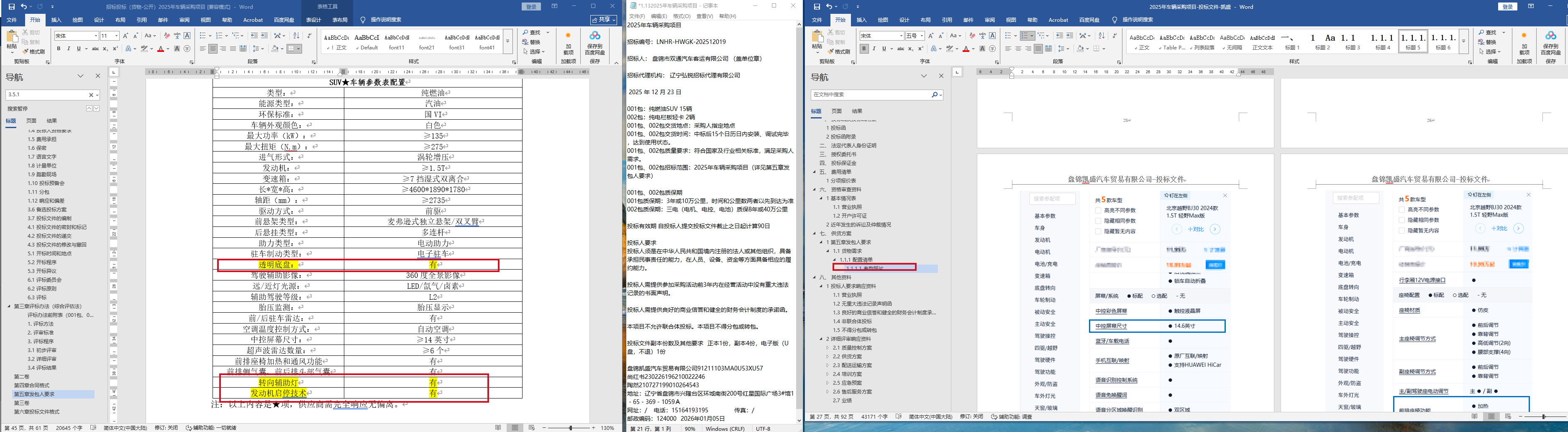Image resolution: width=1568 pixels, height=432 pixels.
Task: Click the red font color swatch in left Word
Action: (161, 49)
